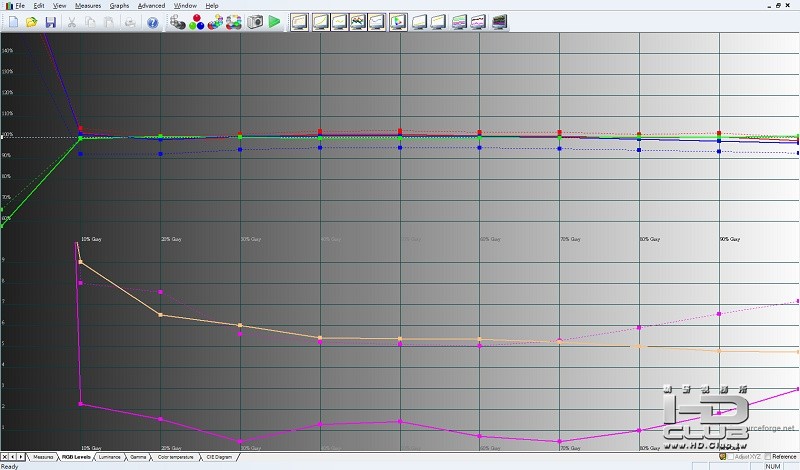This screenshot has width=800, height=470.
Task: Close the tab with the X button beside Measures
Action: (5, 457)
